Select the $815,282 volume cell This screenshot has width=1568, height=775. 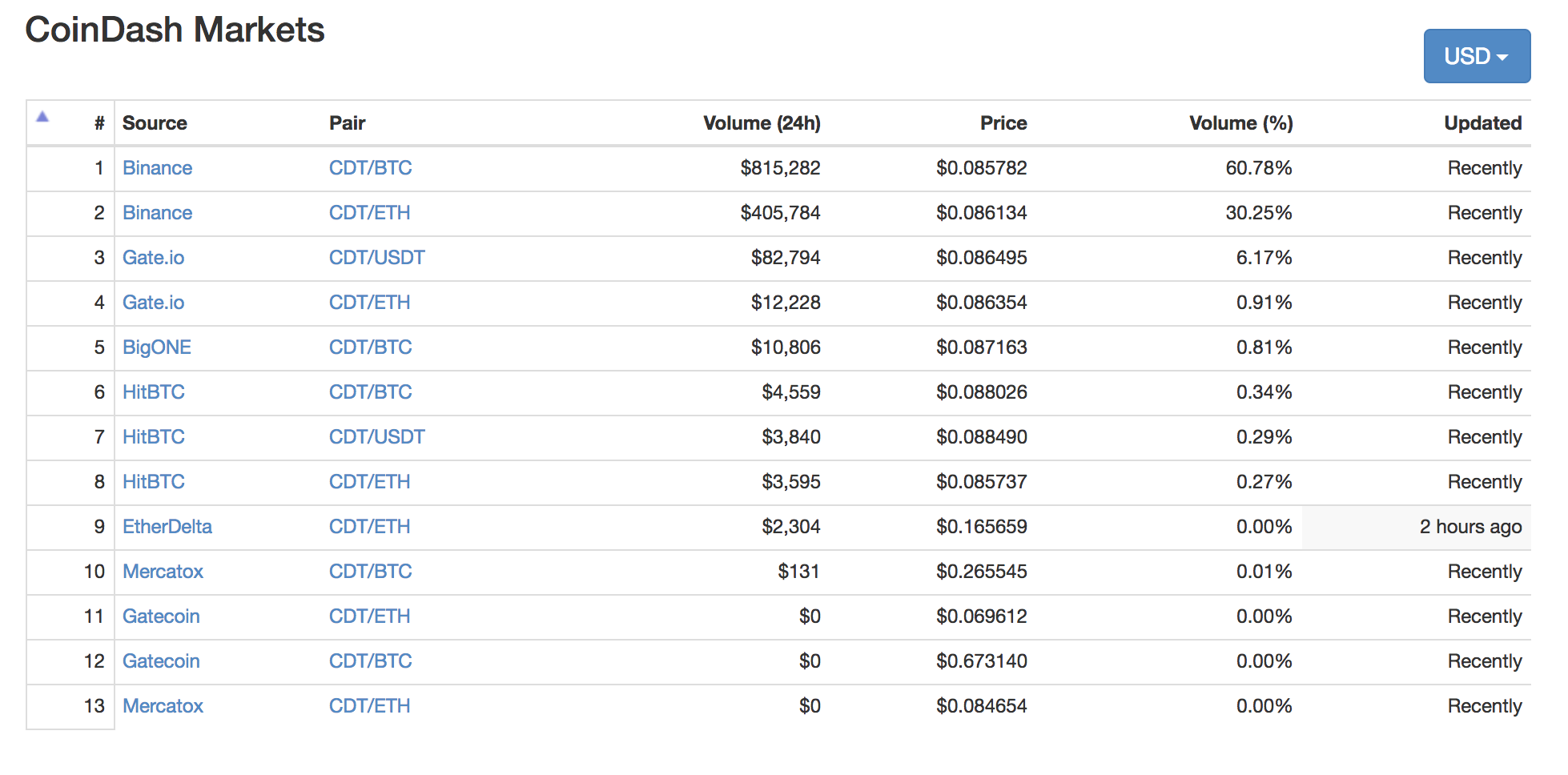pyautogui.click(x=780, y=168)
